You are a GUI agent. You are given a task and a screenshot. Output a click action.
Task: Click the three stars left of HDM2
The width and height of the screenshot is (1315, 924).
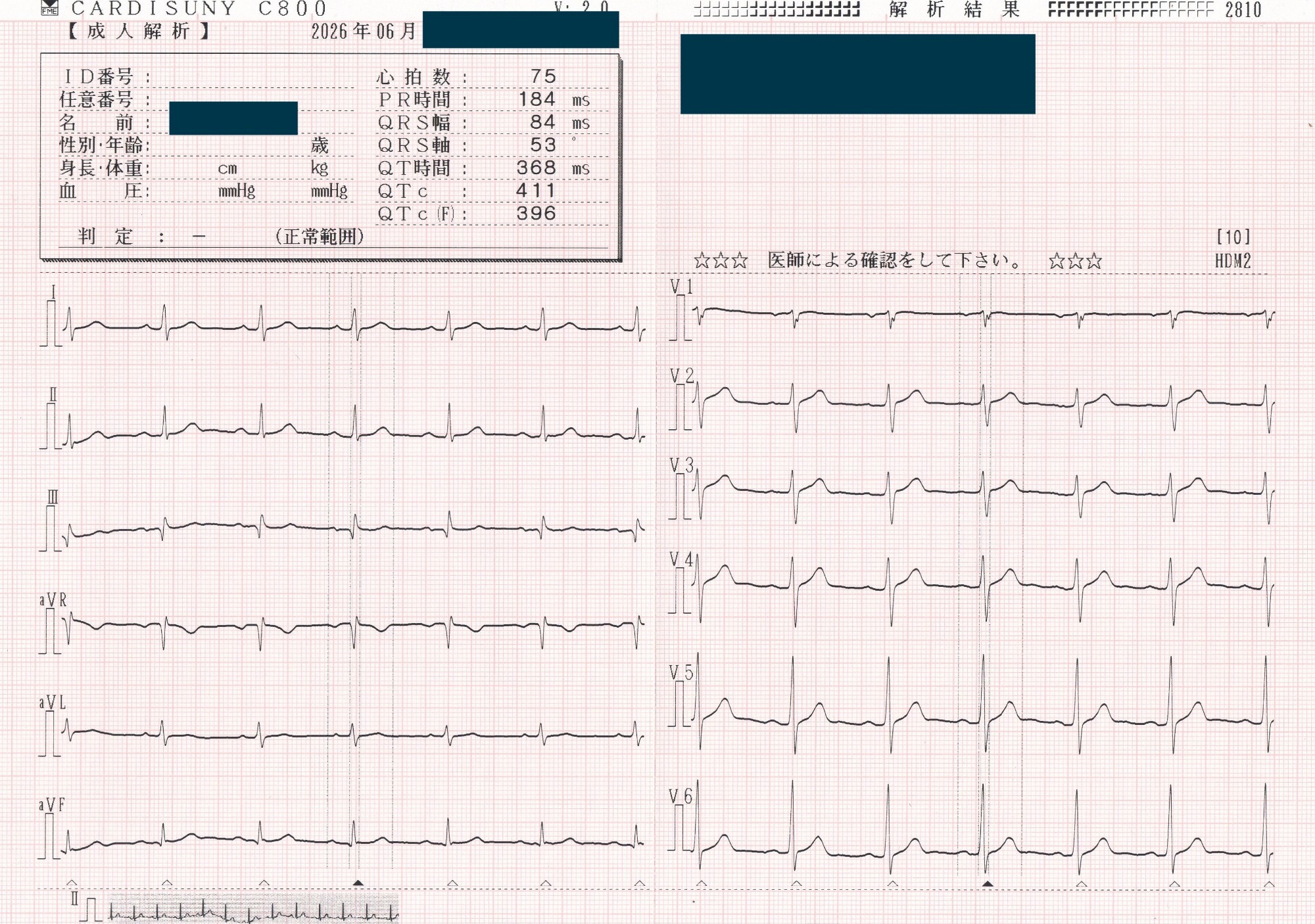click(x=1076, y=261)
